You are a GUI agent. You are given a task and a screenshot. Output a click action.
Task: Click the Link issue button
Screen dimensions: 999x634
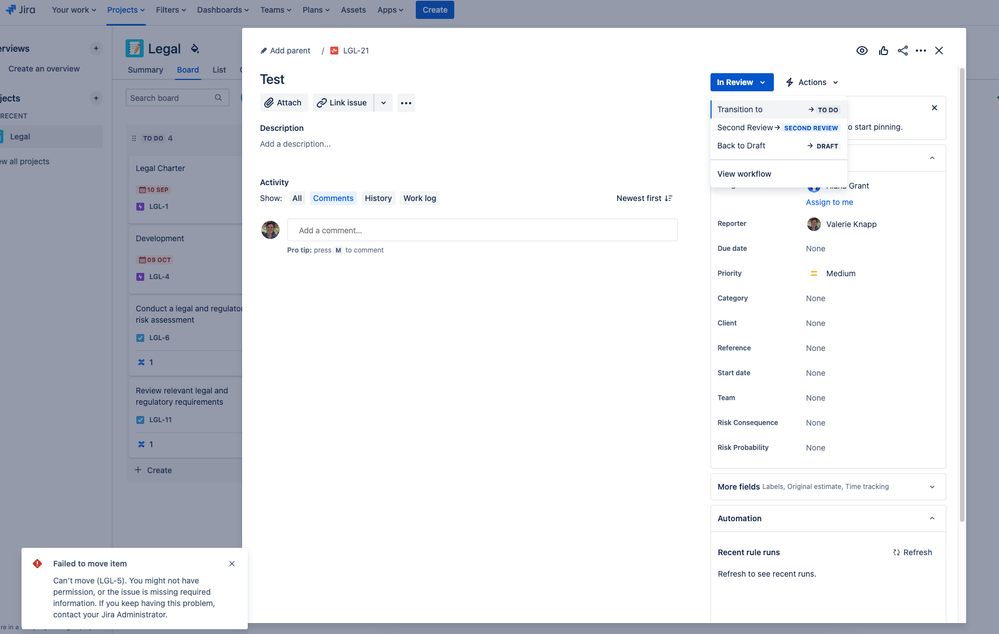pos(342,103)
